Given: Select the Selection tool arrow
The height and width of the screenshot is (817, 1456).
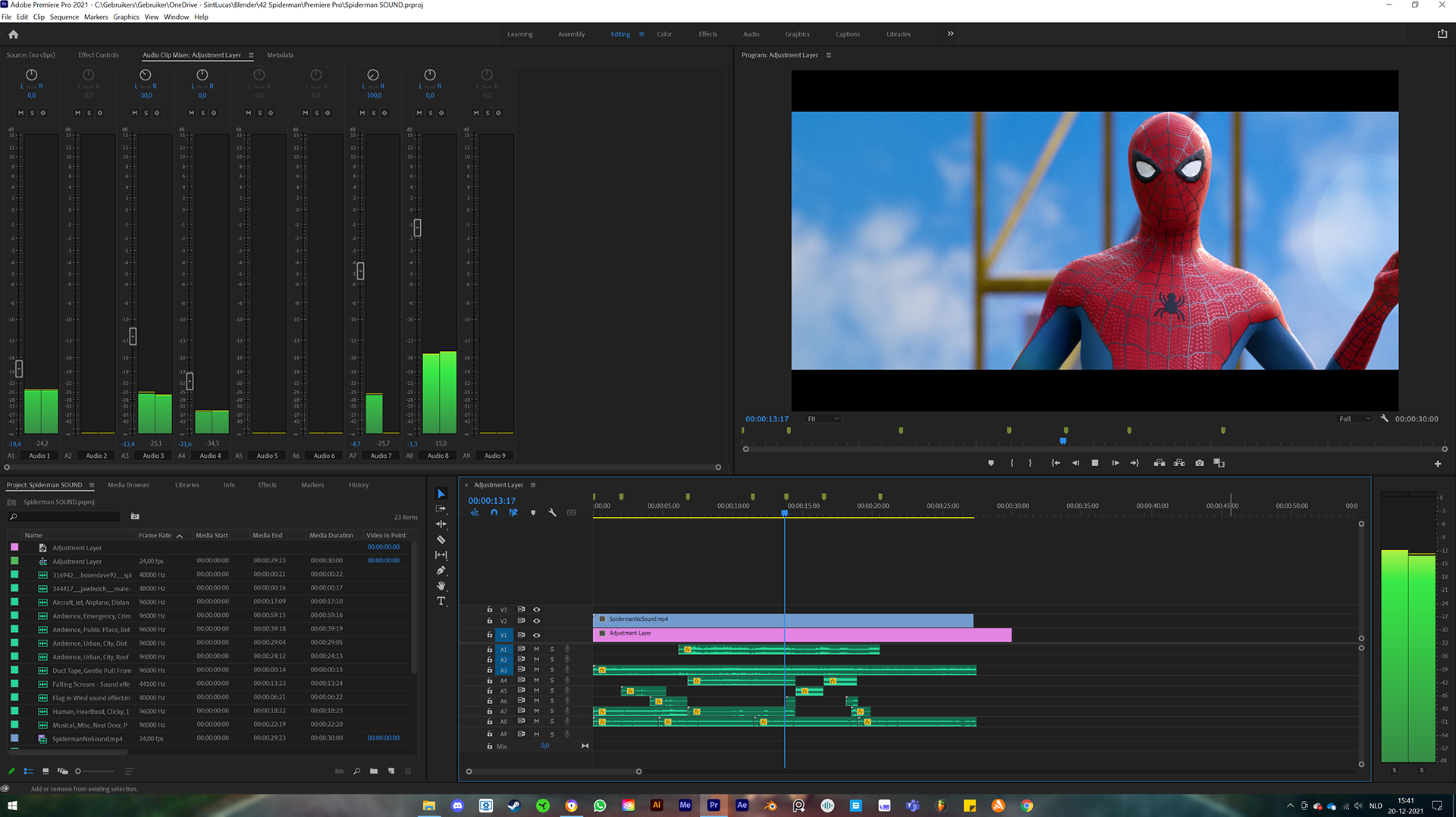Looking at the screenshot, I should [x=441, y=493].
